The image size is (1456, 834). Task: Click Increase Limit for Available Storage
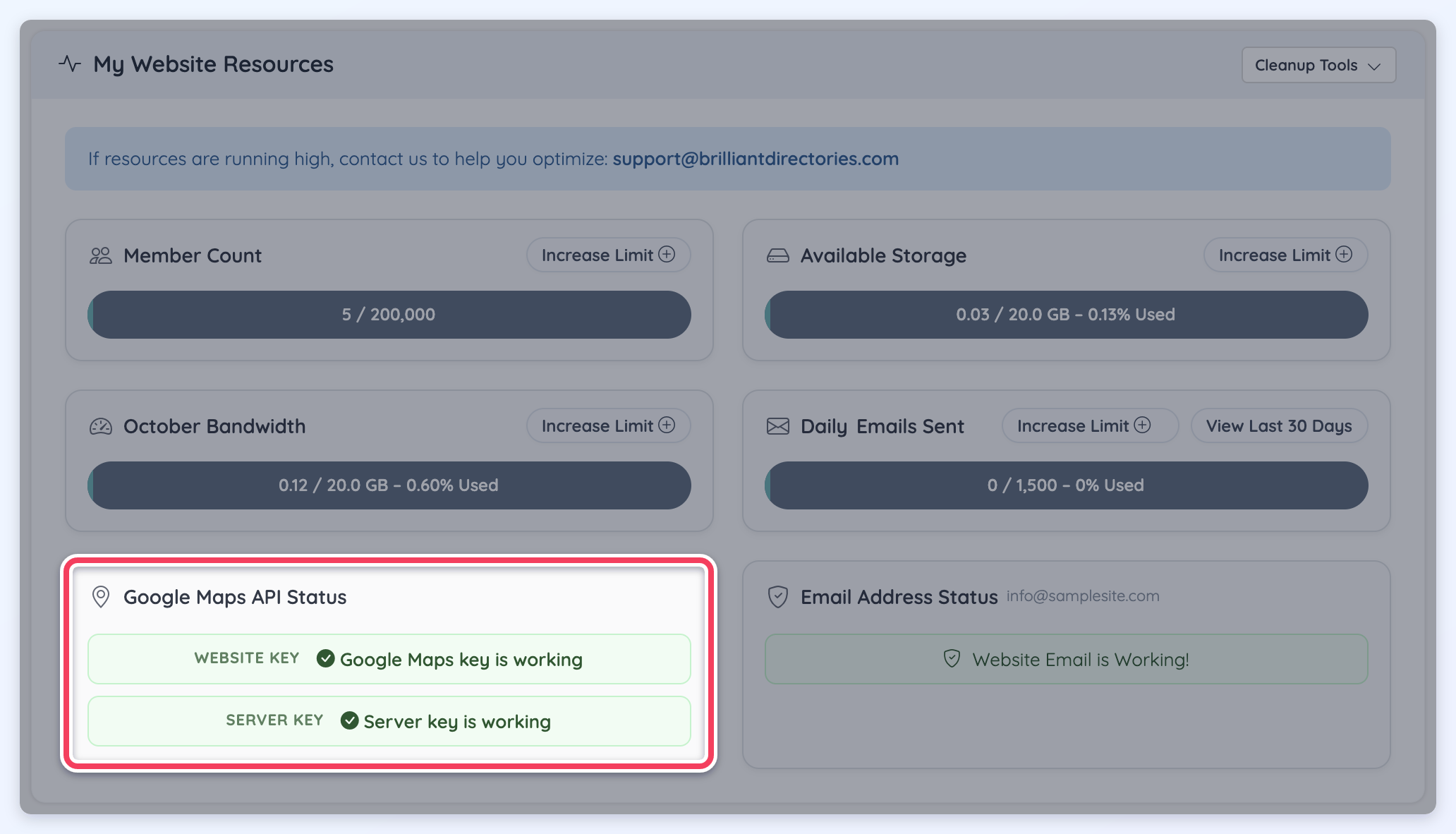click(x=1285, y=255)
